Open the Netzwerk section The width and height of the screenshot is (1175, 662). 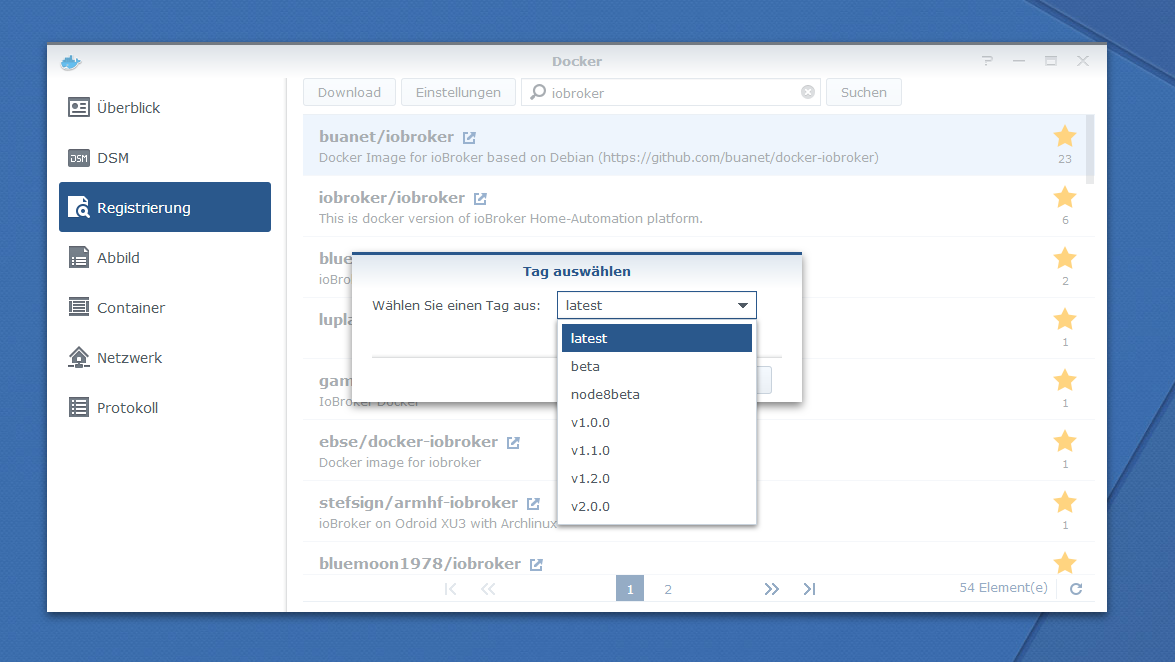tap(165, 358)
